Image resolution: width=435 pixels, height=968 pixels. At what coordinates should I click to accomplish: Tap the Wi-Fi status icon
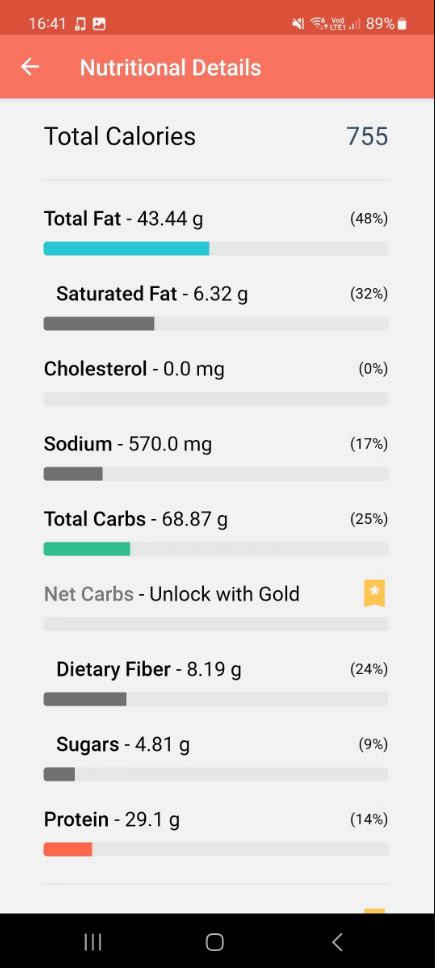pyautogui.click(x=318, y=24)
